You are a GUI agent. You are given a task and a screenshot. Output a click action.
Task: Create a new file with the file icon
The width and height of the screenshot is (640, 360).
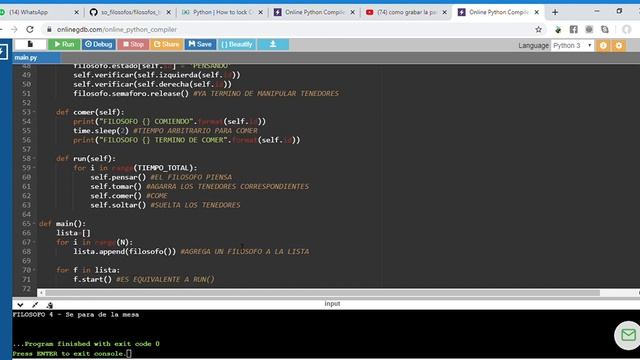(x=30, y=44)
